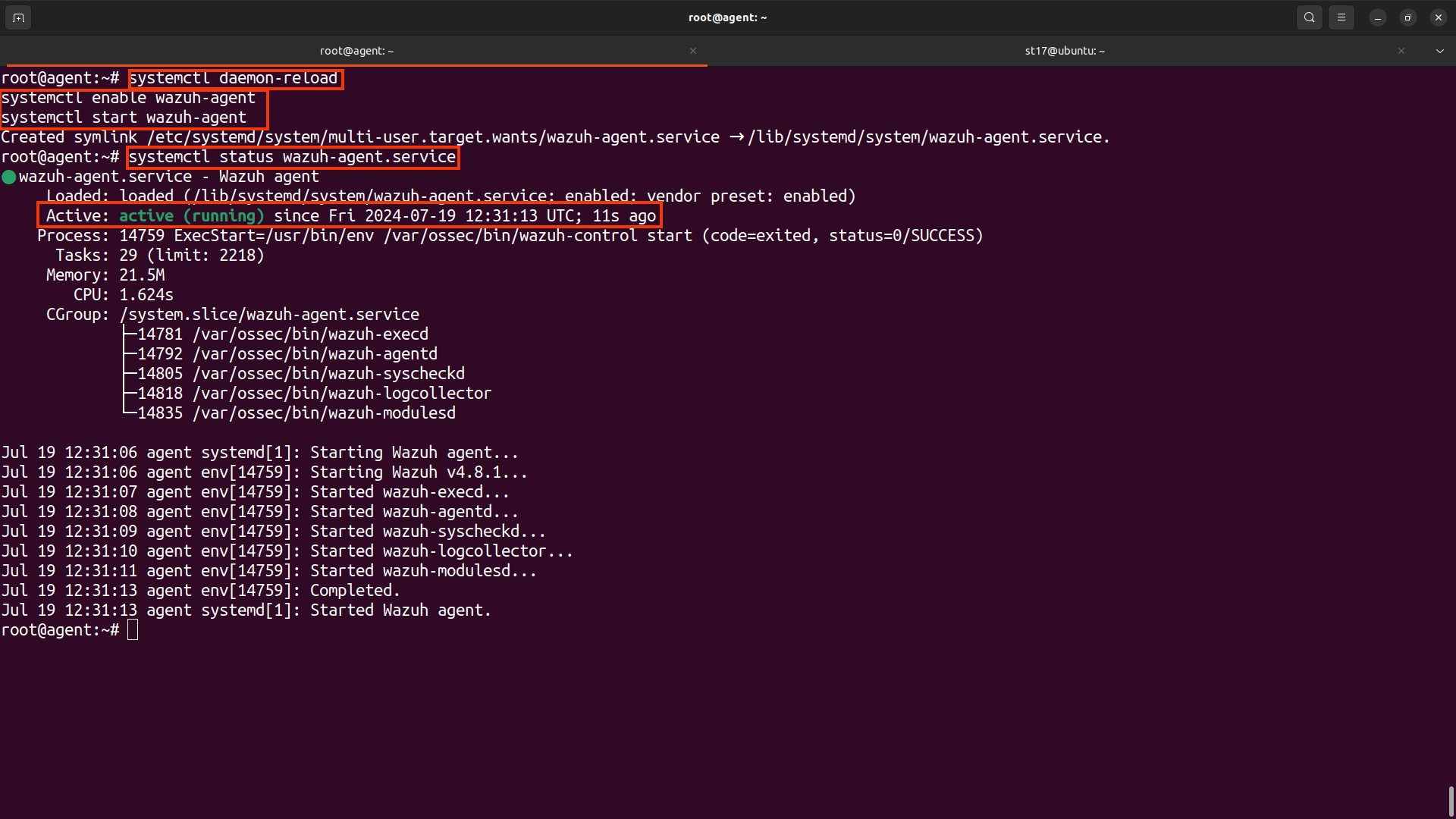Click the '14792 /var/ossec/bin/wazuh-agentd' process row
Image resolution: width=1456 pixels, height=819 pixels.
(287, 354)
